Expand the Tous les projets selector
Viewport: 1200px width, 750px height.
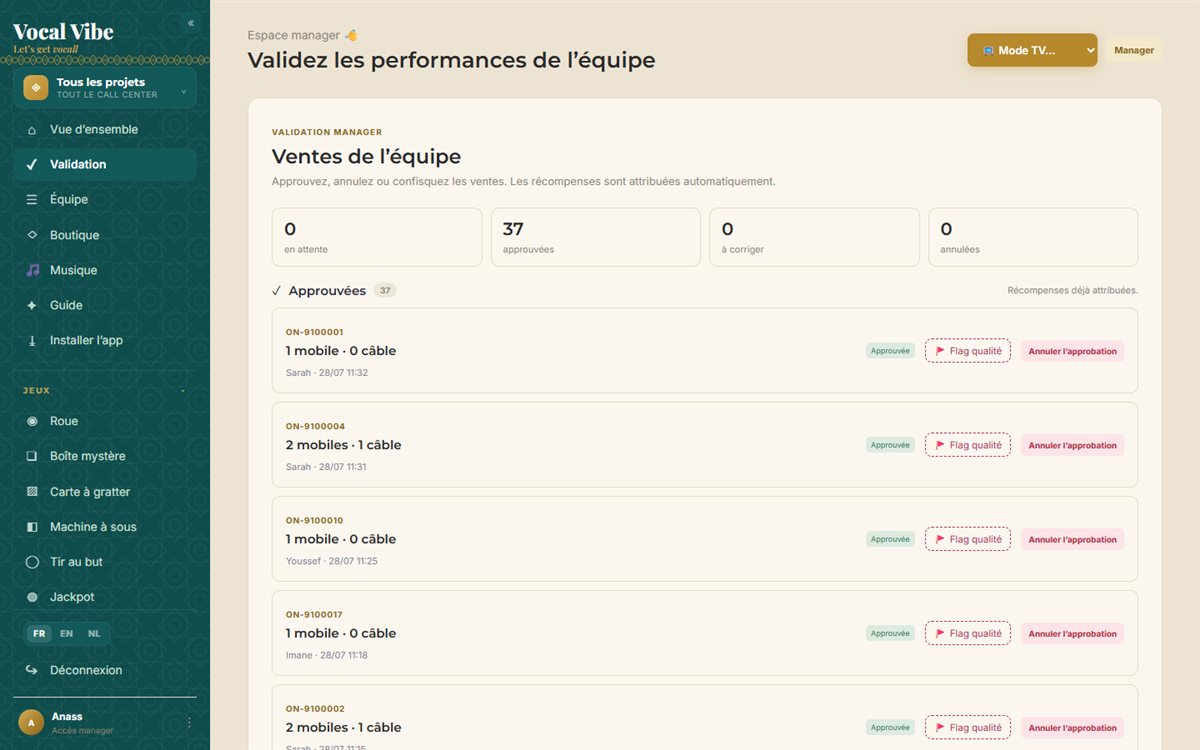105,88
